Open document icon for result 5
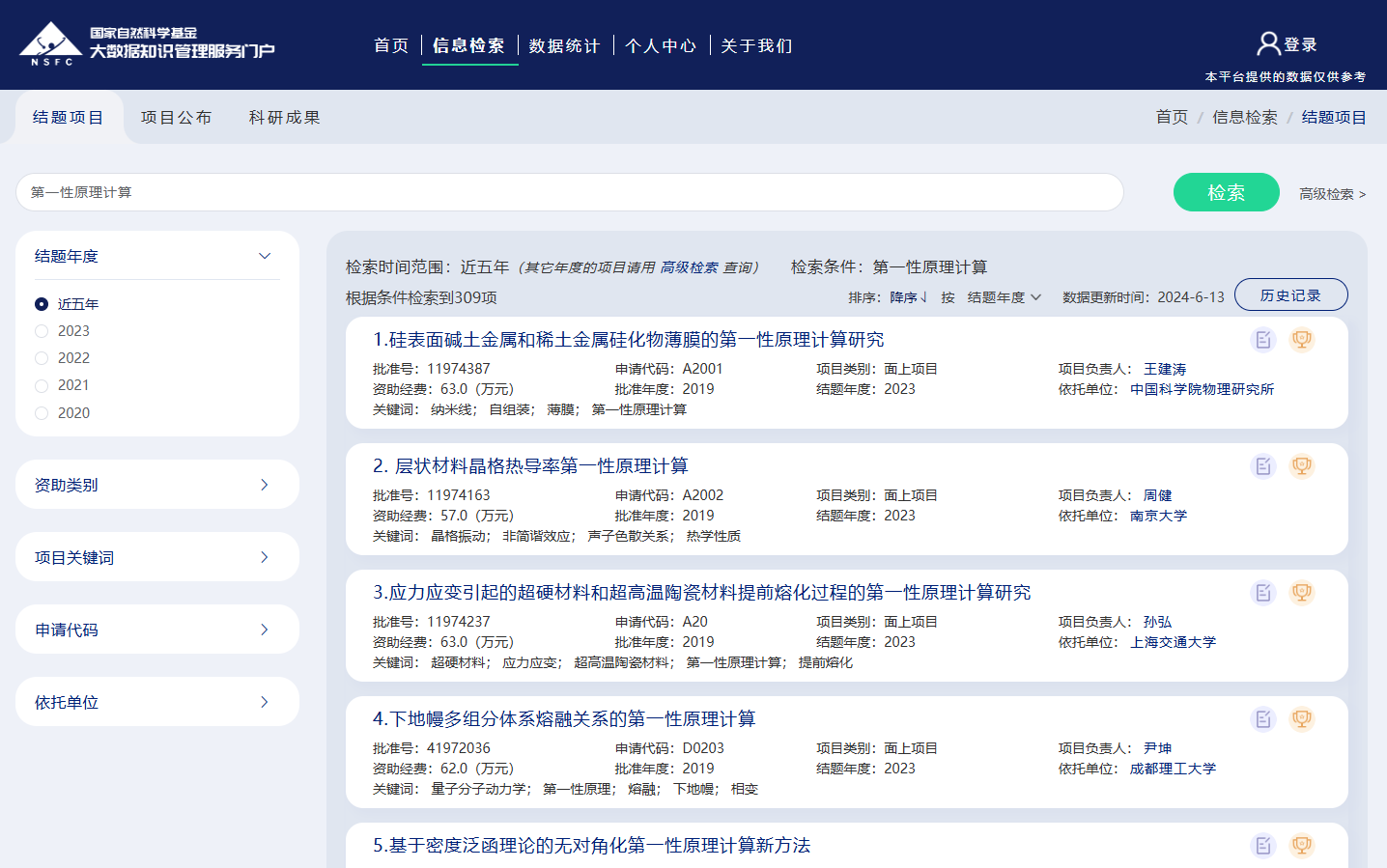This screenshot has width=1387, height=868. (1263, 846)
